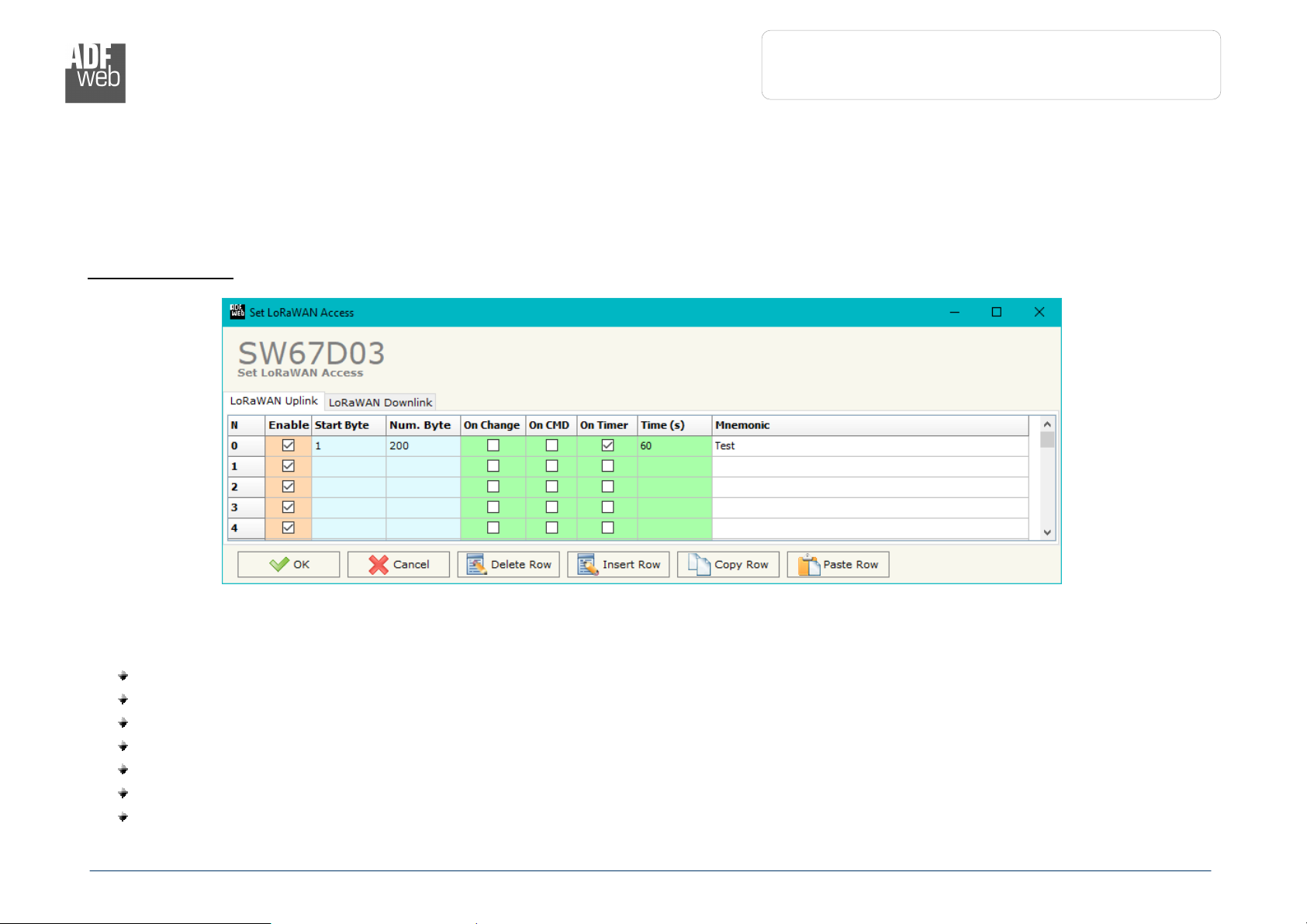
Task: Click the Paste Row clipboard icon
Action: pos(809,565)
